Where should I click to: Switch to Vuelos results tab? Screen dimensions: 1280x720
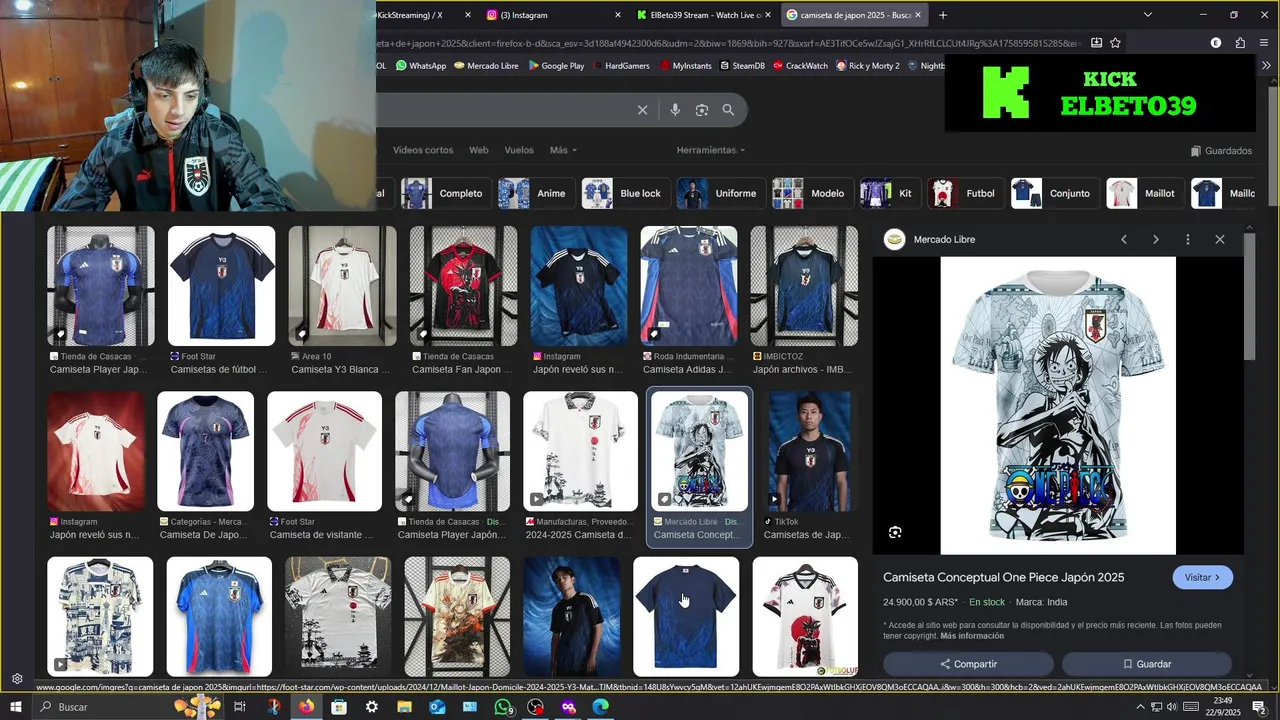519,150
